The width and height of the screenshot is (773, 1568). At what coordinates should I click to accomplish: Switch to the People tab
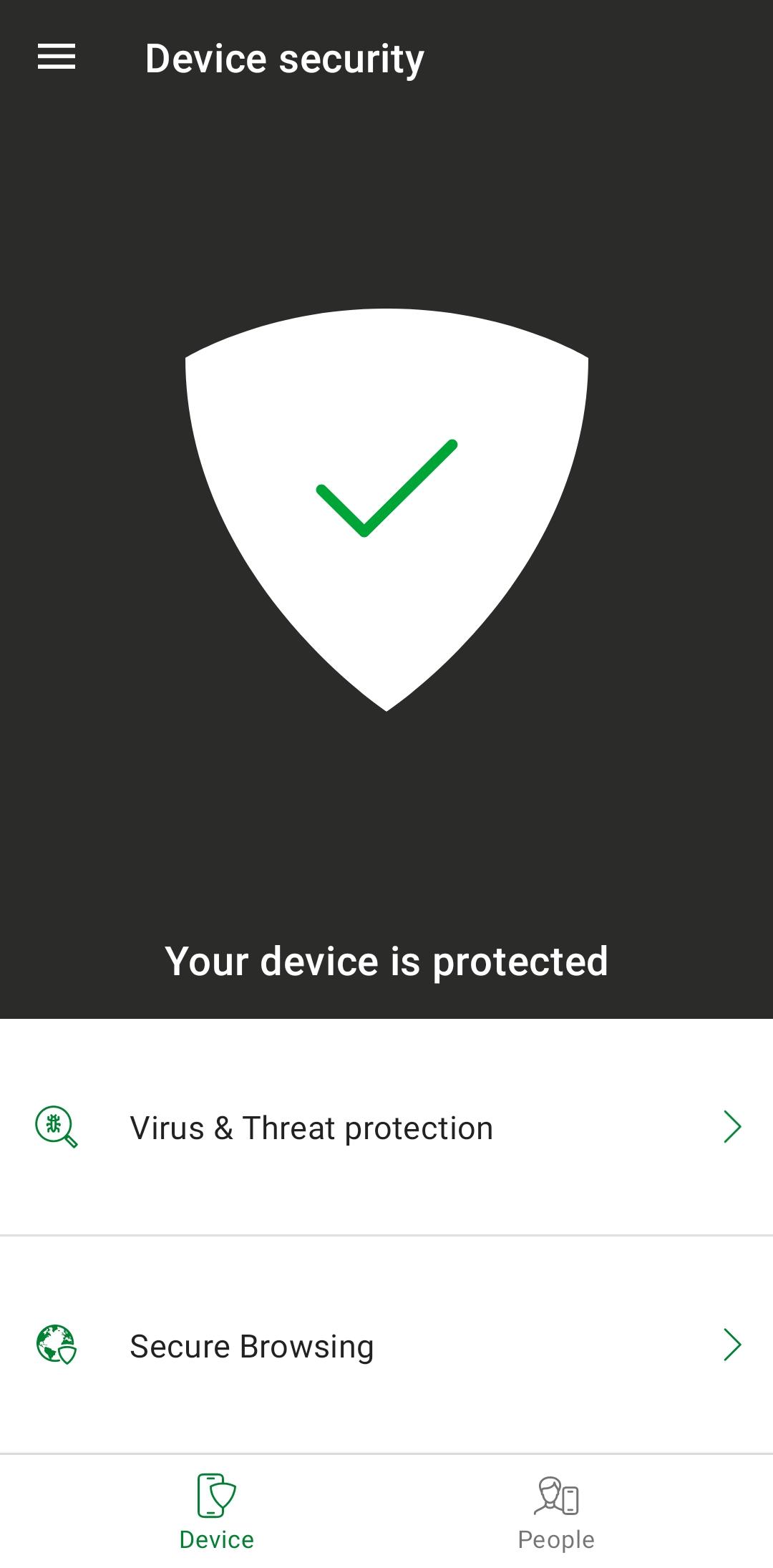pos(556,1511)
